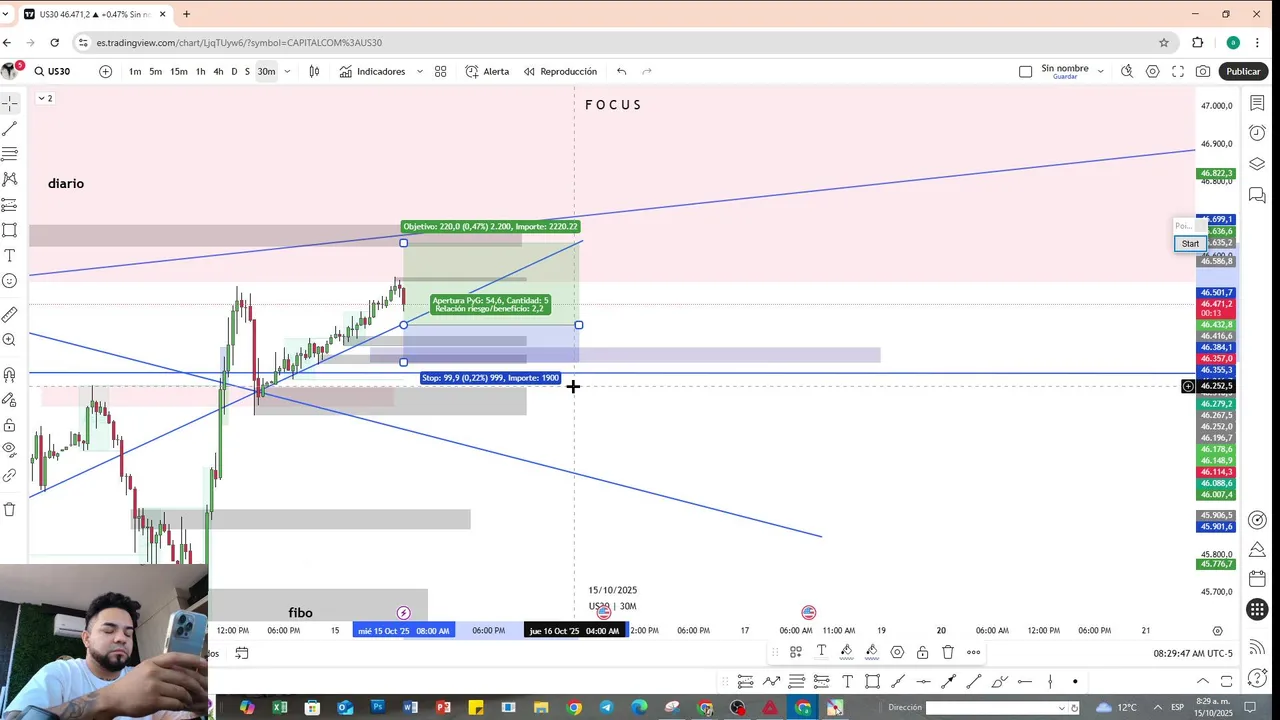Select the 5m timeframe

pos(156,71)
